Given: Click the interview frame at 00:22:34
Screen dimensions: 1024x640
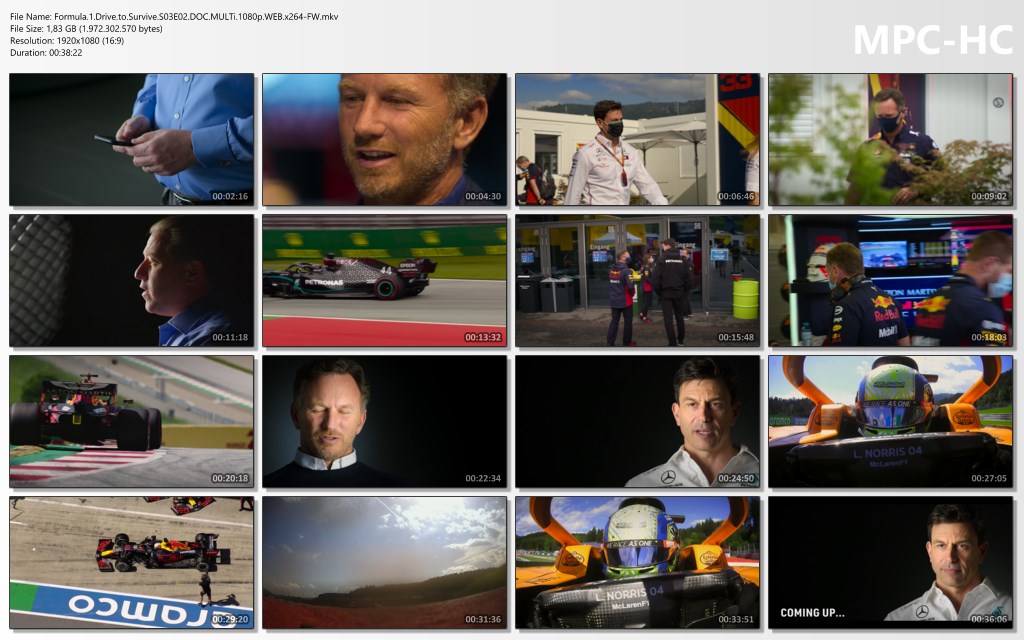Looking at the screenshot, I should 384,421.
